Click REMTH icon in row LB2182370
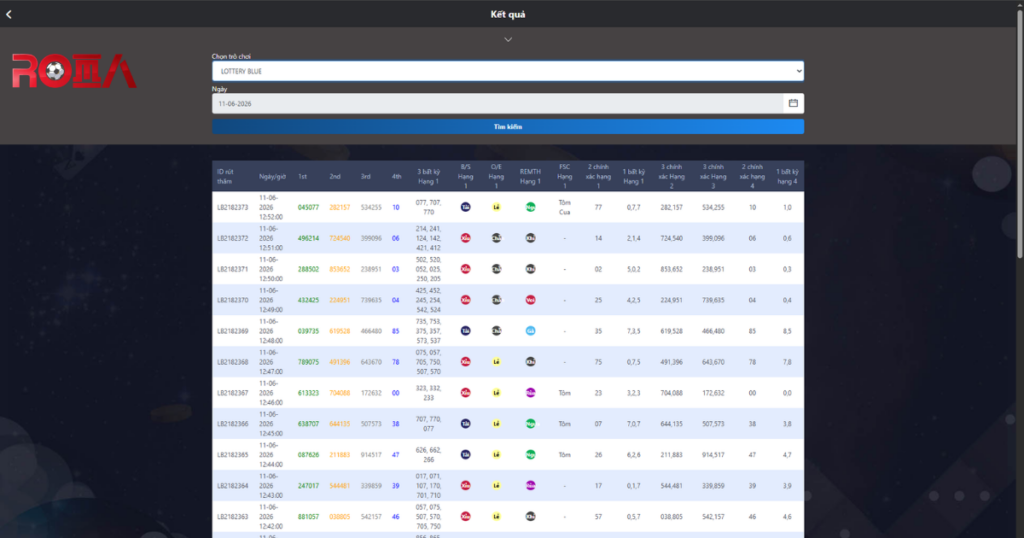The image size is (1024, 538). (x=530, y=300)
